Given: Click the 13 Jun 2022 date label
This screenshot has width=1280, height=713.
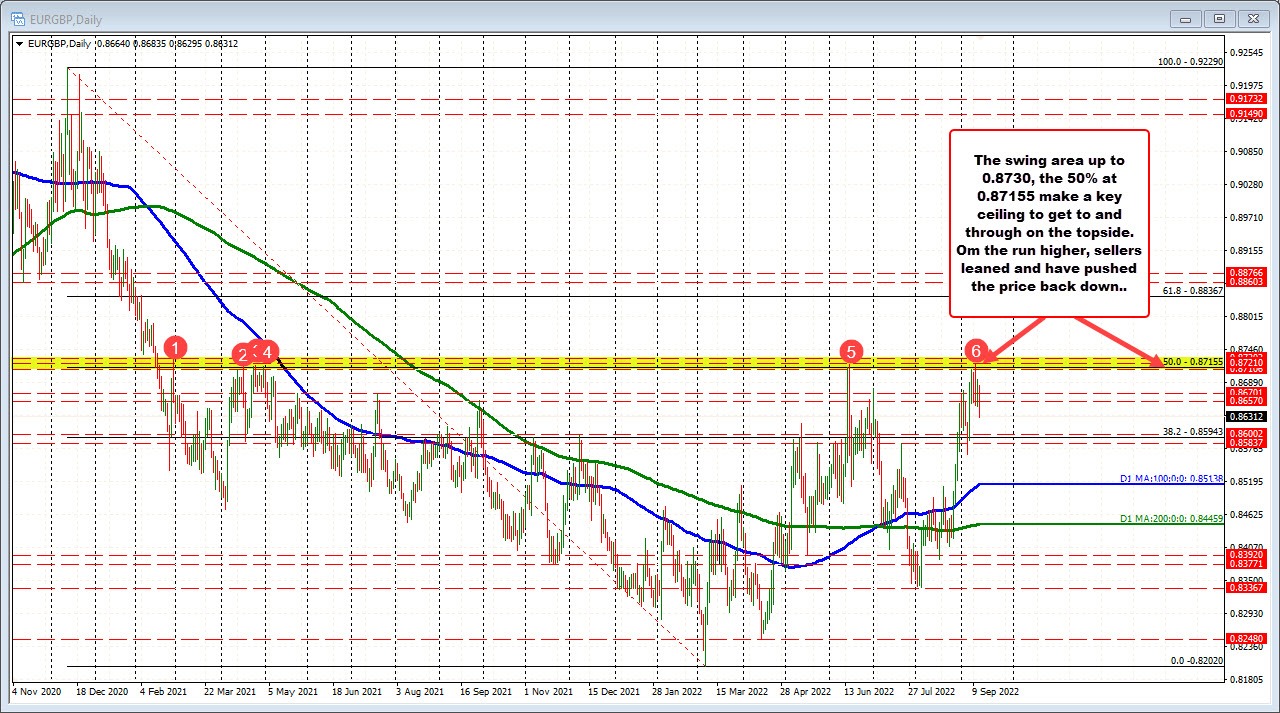Looking at the screenshot, I should pyautogui.click(x=869, y=690).
